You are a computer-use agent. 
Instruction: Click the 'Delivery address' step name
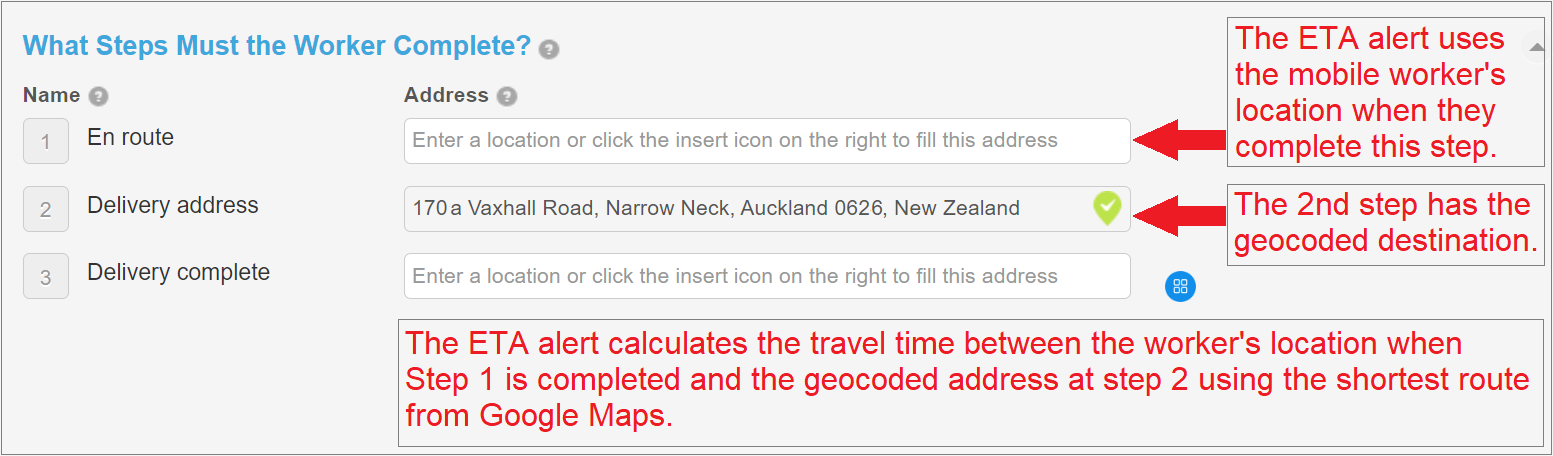(x=173, y=206)
